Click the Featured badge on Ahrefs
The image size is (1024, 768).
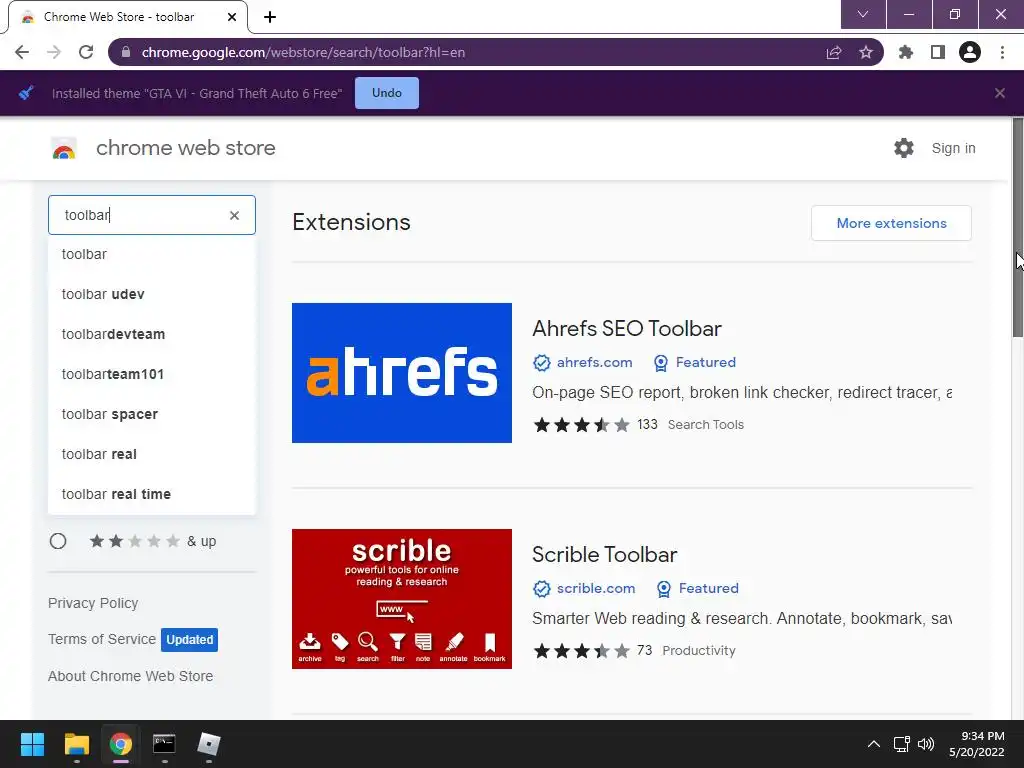[695, 362]
